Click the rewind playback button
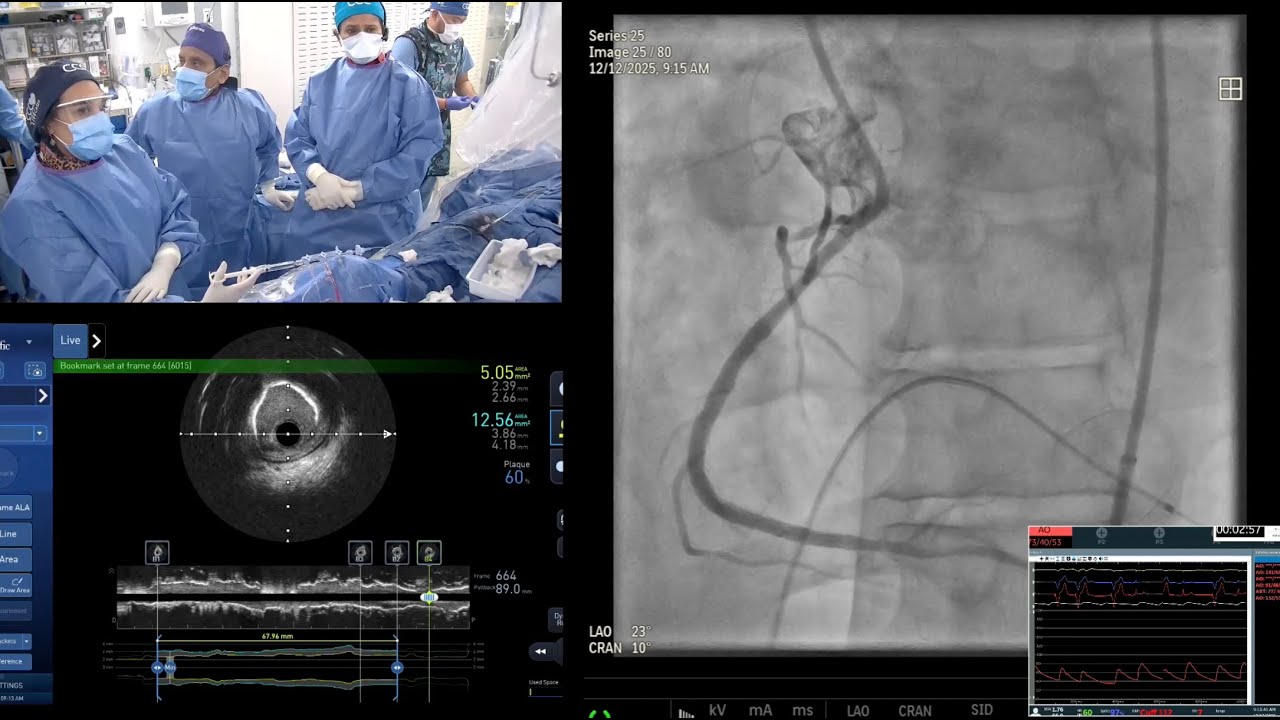 point(541,651)
